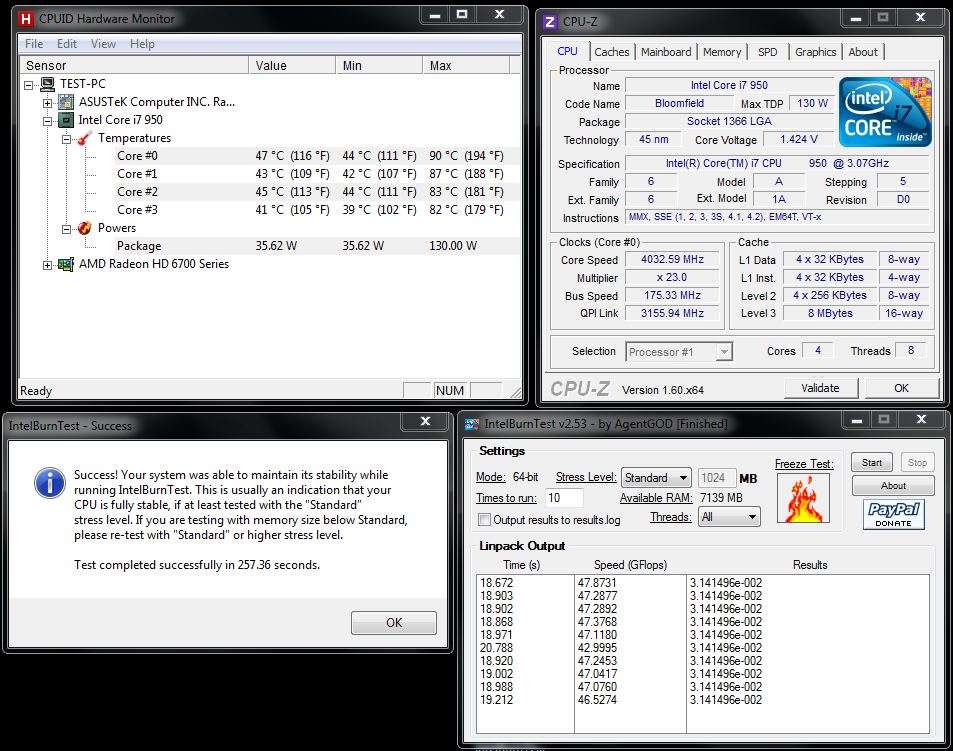Image resolution: width=953 pixels, height=751 pixels.
Task: Maximize the CPUID Hardware Monitor window
Action: 463,15
